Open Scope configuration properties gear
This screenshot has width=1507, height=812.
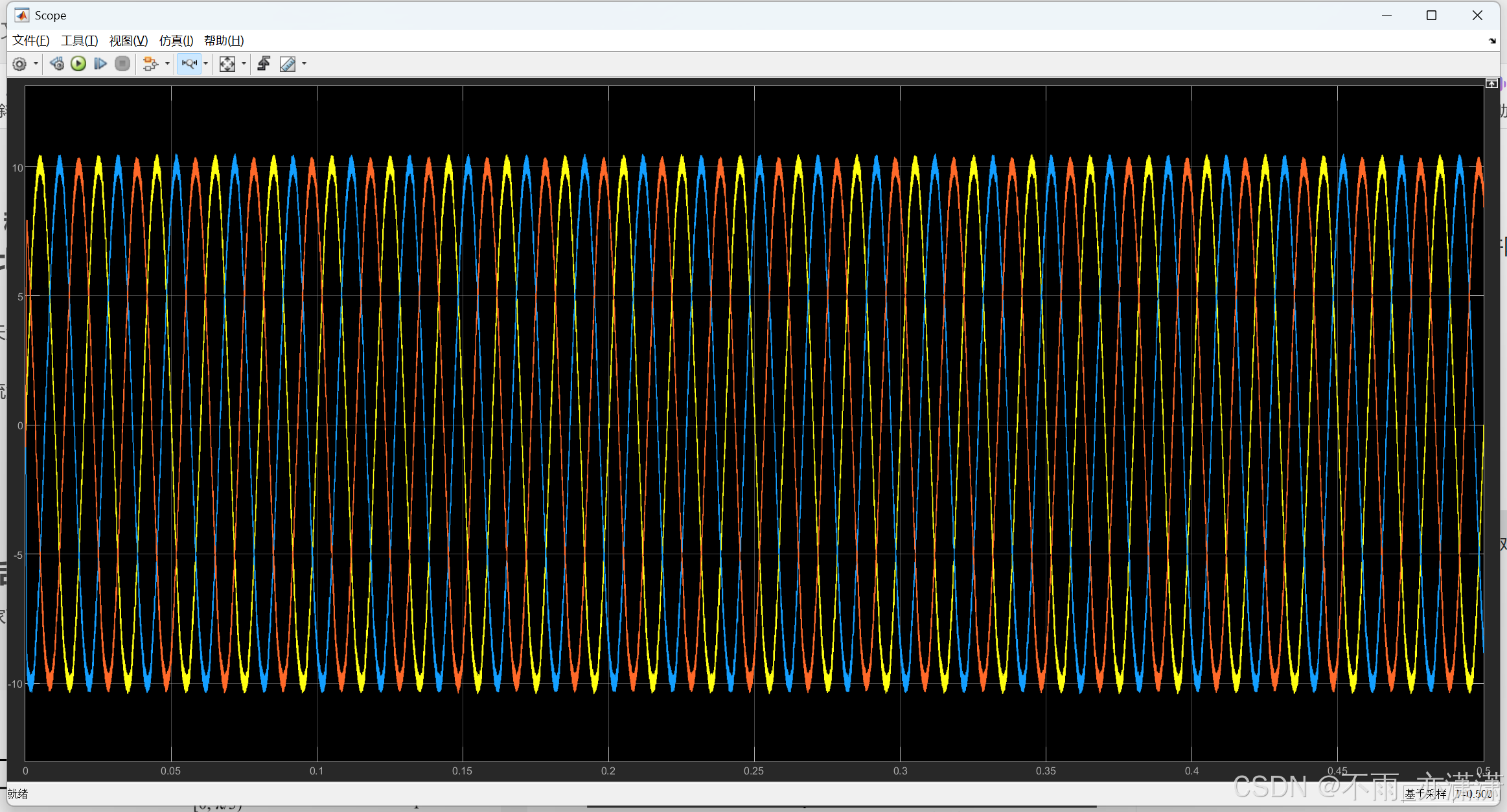coord(19,63)
